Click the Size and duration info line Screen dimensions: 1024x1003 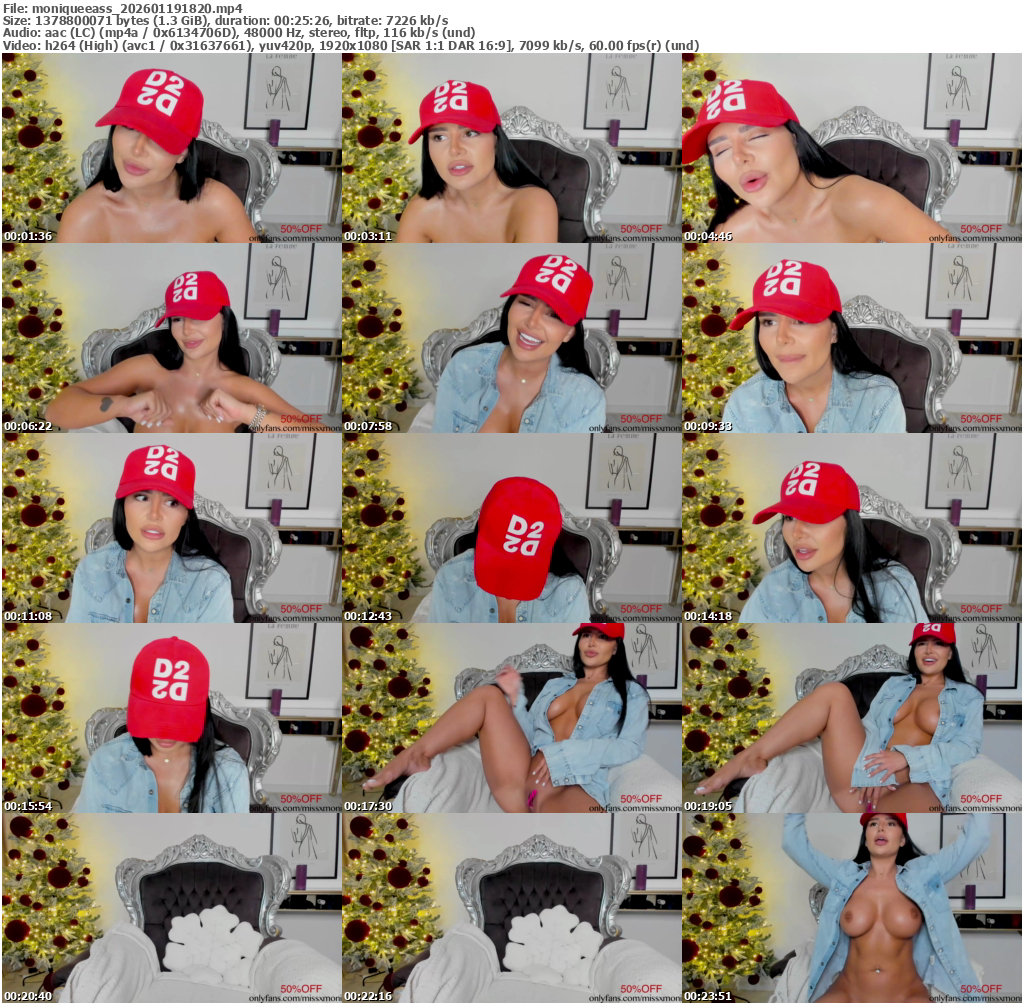tap(225, 20)
